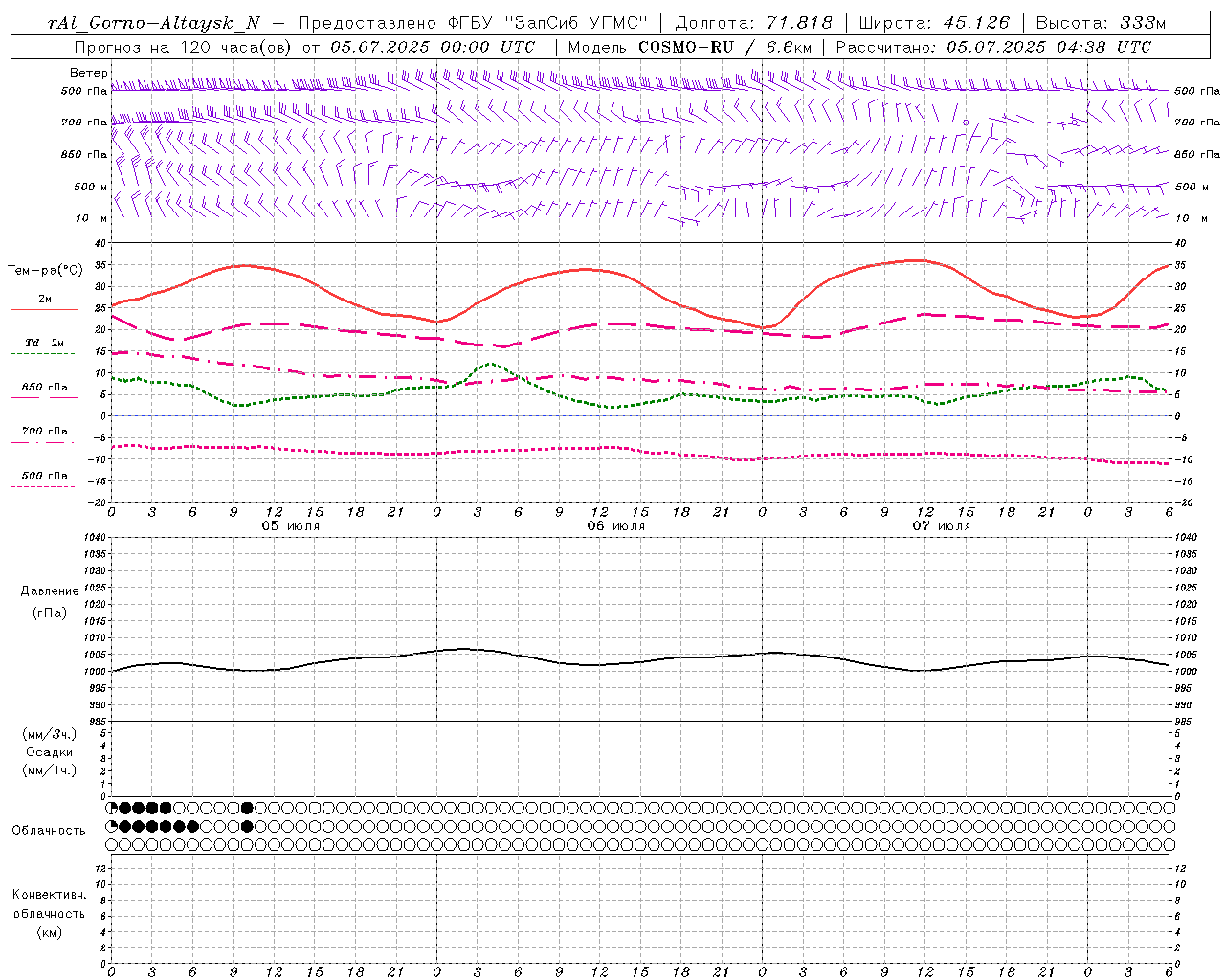1225x980 pixels.
Task: Click the "Ветер" wind section label
Action: (88, 73)
